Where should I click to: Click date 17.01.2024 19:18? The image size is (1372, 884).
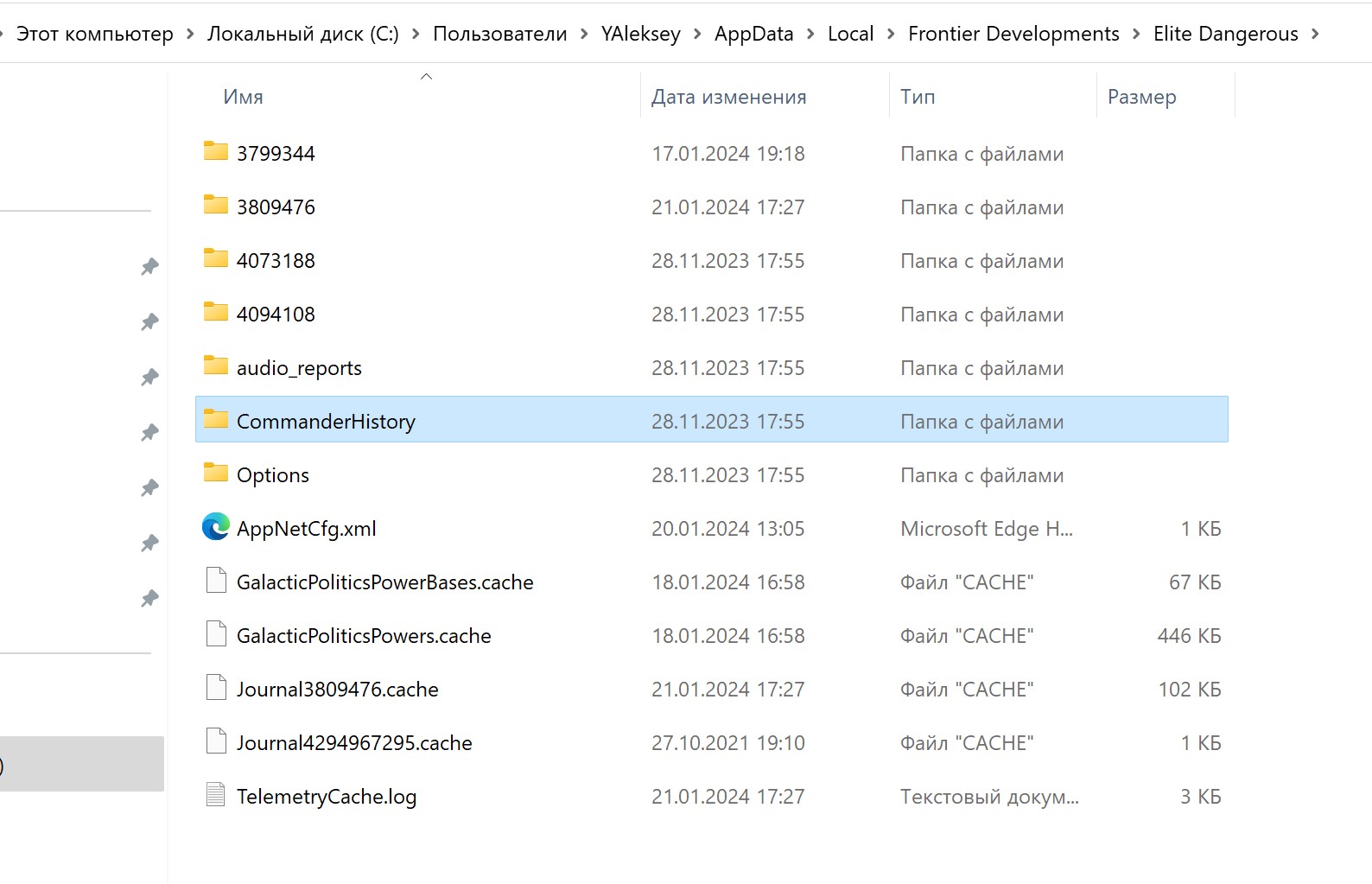click(x=728, y=154)
